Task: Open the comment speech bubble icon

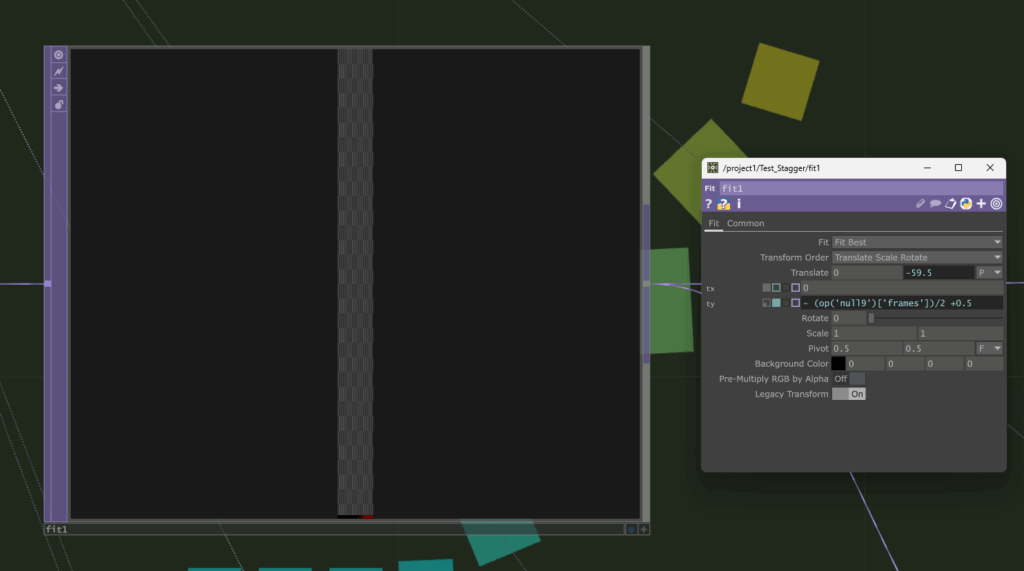Action: click(x=935, y=204)
